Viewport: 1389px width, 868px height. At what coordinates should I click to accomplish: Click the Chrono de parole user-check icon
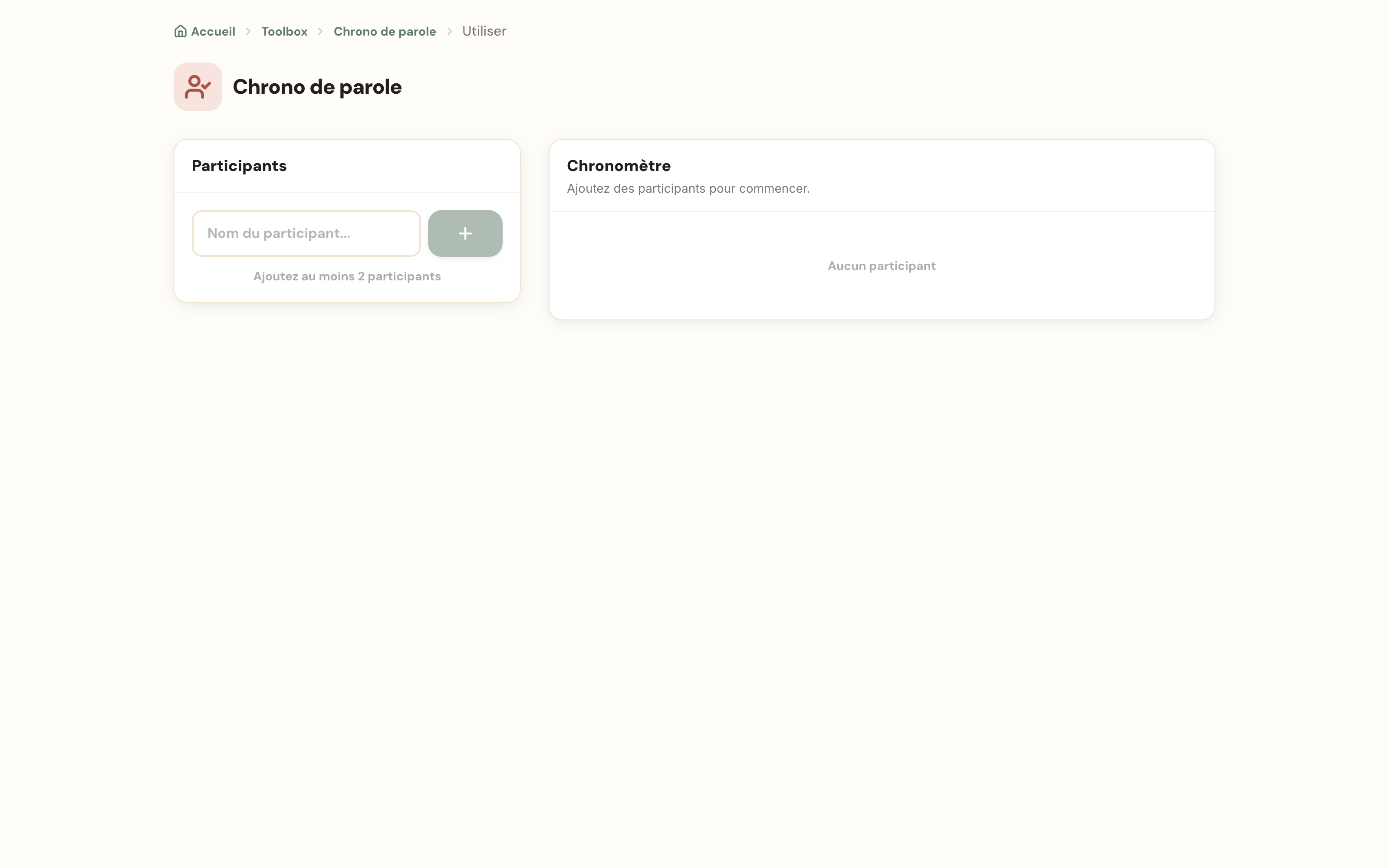click(x=198, y=87)
